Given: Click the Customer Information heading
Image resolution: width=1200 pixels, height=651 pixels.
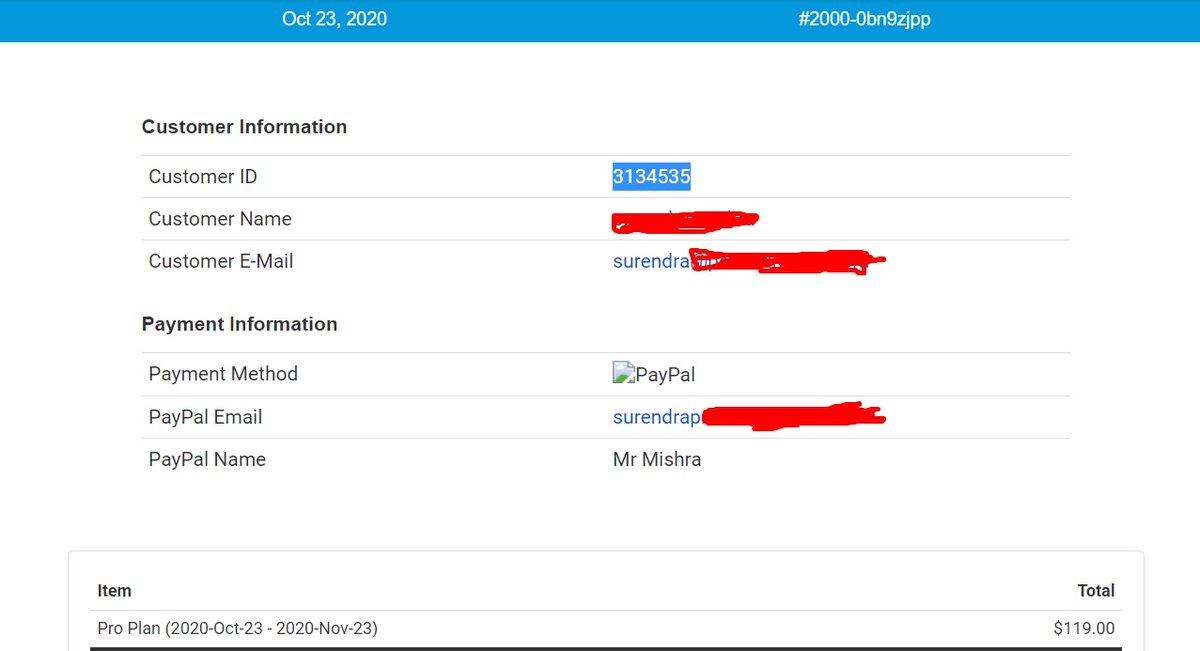Looking at the screenshot, I should [x=244, y=127].
